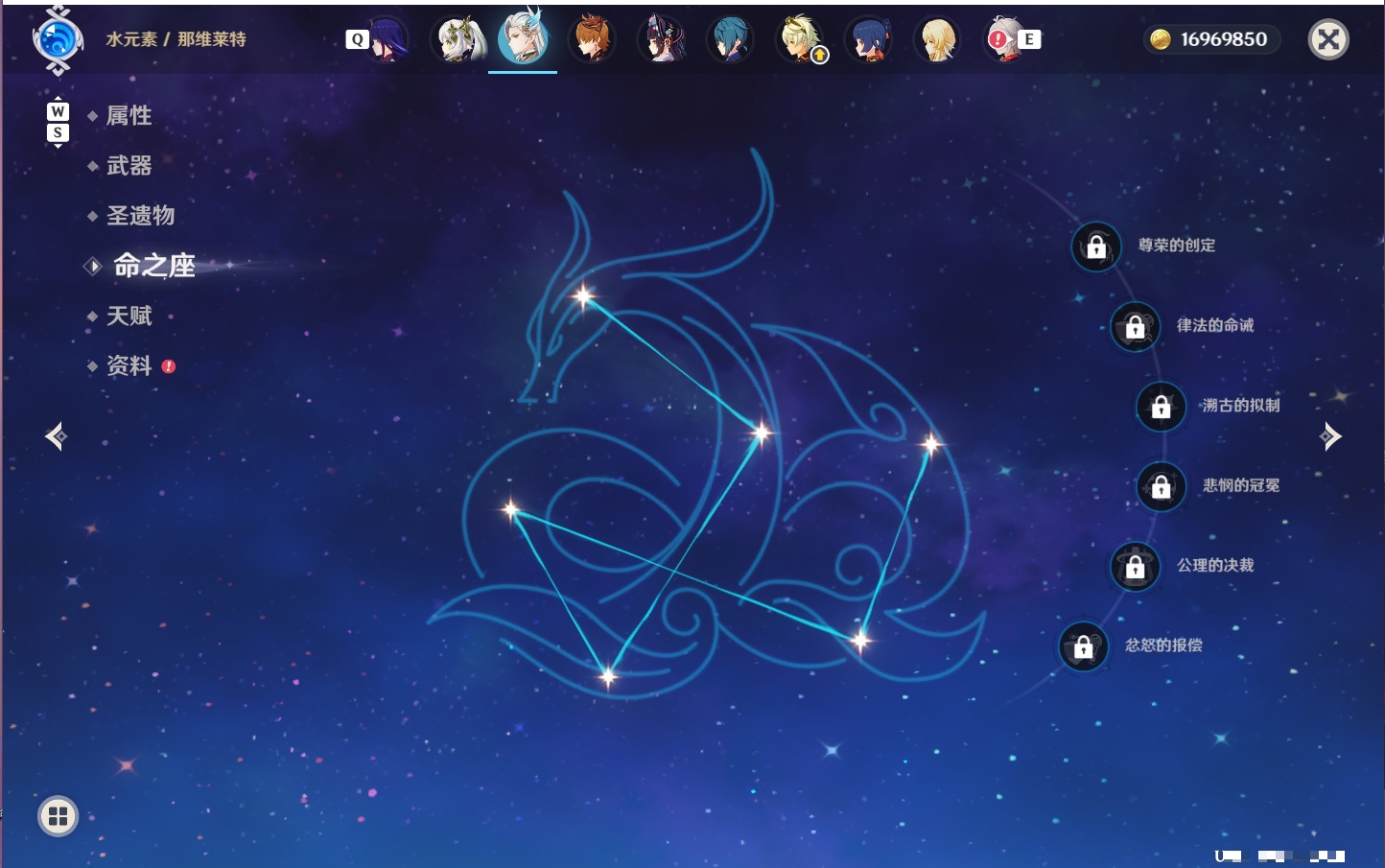The image size is (1385, 868).
Task: Close the character screen with X
Action: click(x=1328, y=39)
